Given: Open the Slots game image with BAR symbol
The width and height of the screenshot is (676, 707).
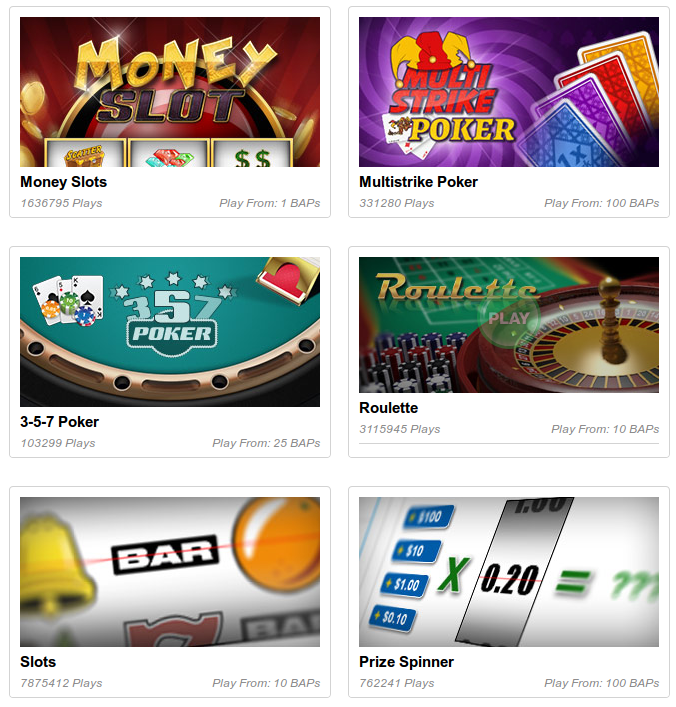Looking at the screenshot, I should tap(170, 572).
